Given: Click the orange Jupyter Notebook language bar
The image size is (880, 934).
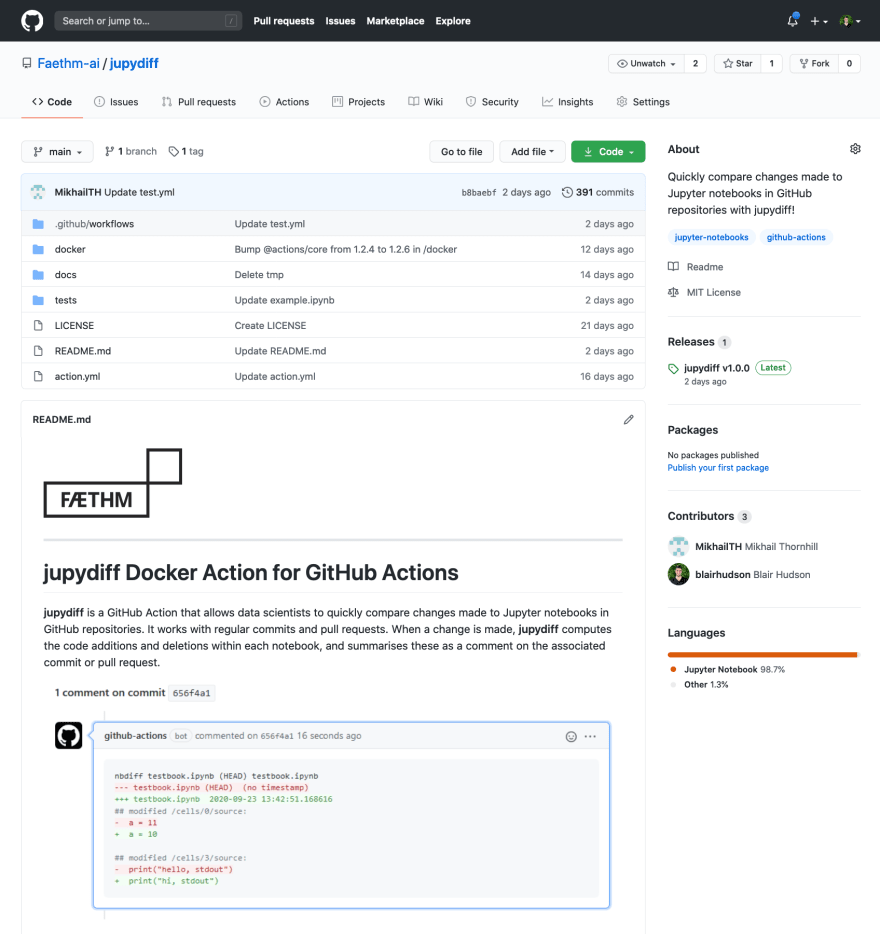Looking at the screenshot, I should [762, 655].
